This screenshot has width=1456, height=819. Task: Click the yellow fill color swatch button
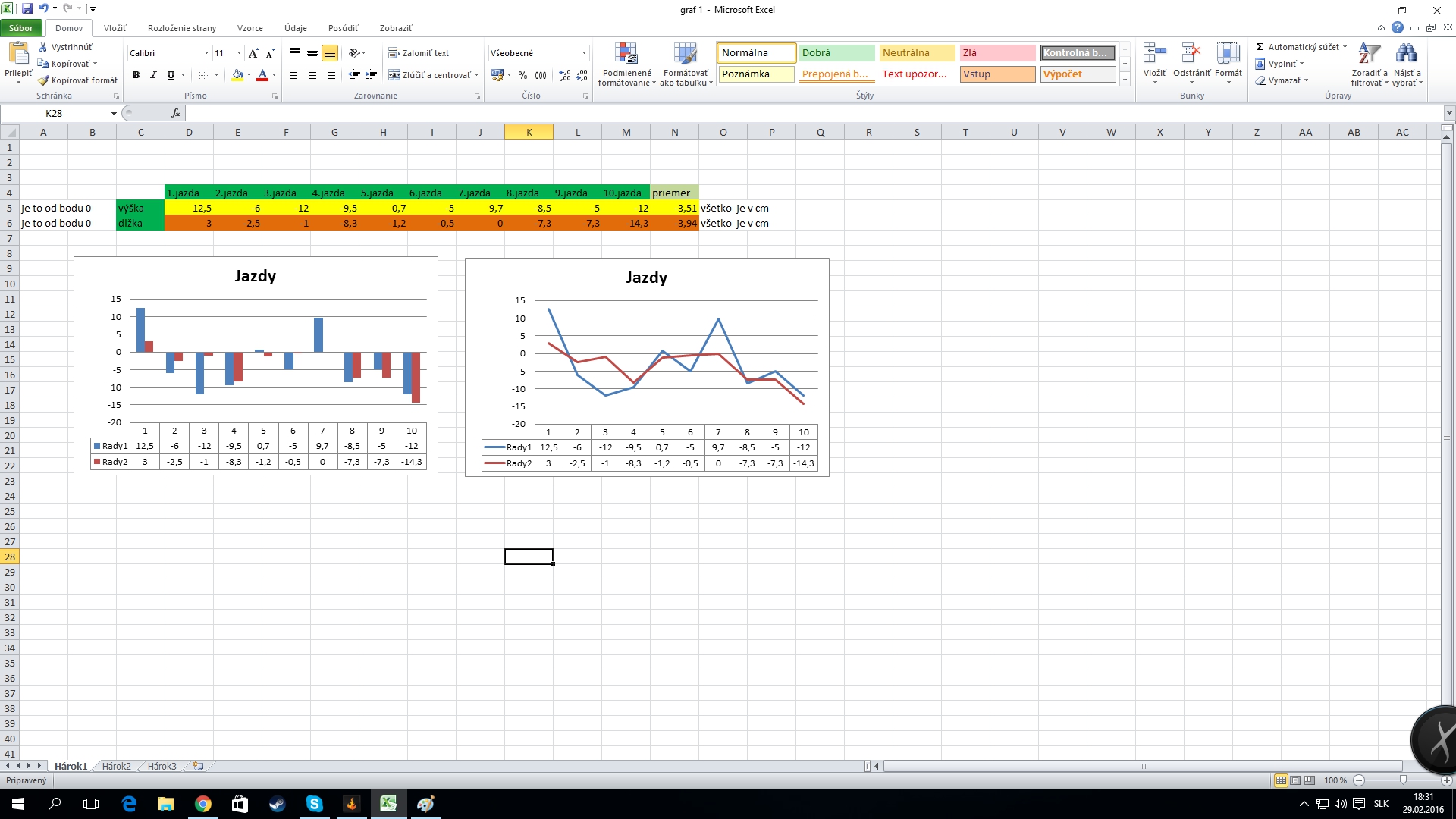tap(237, 75)
